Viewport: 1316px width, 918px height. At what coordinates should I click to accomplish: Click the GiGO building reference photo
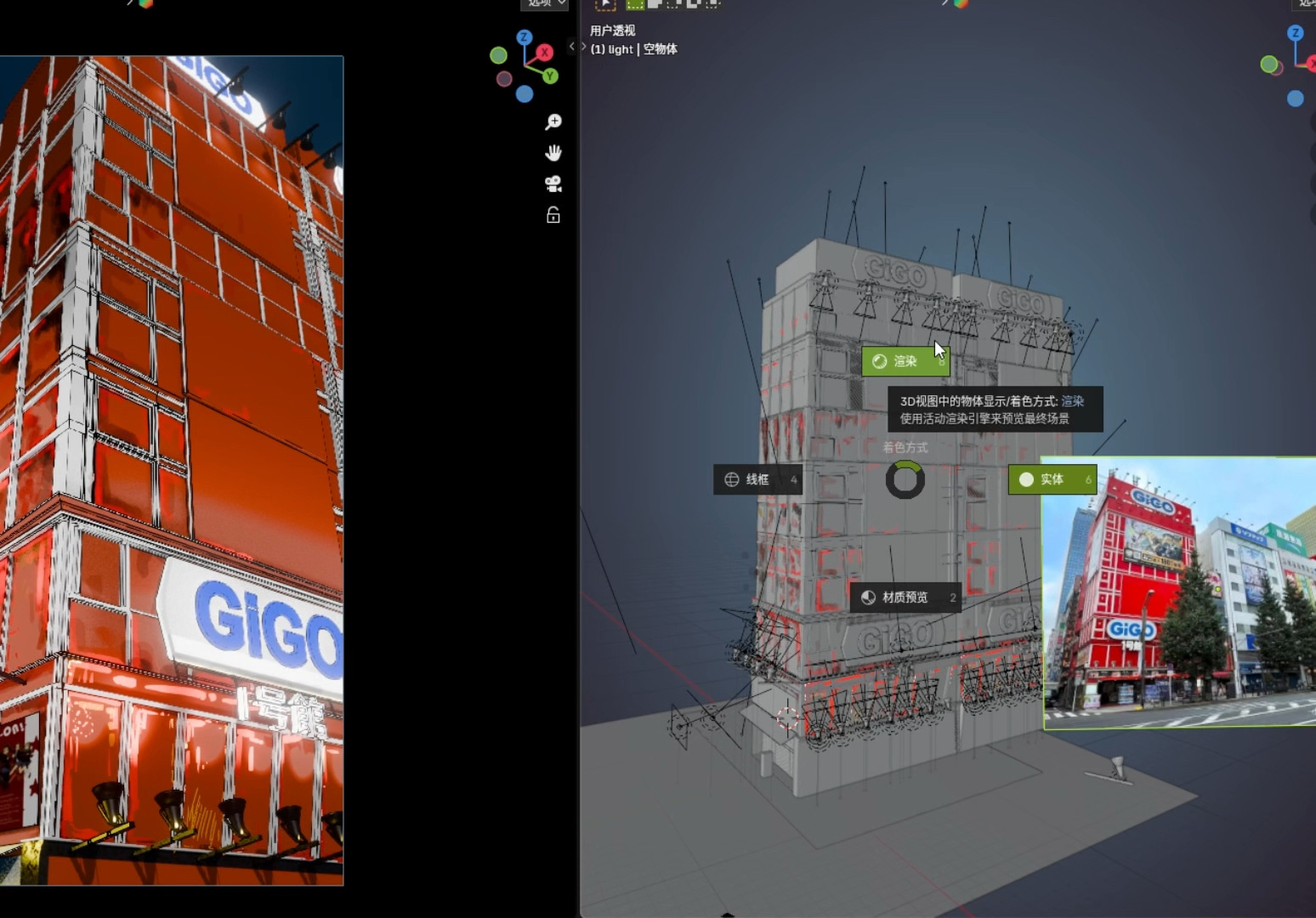click(1179, 593)
